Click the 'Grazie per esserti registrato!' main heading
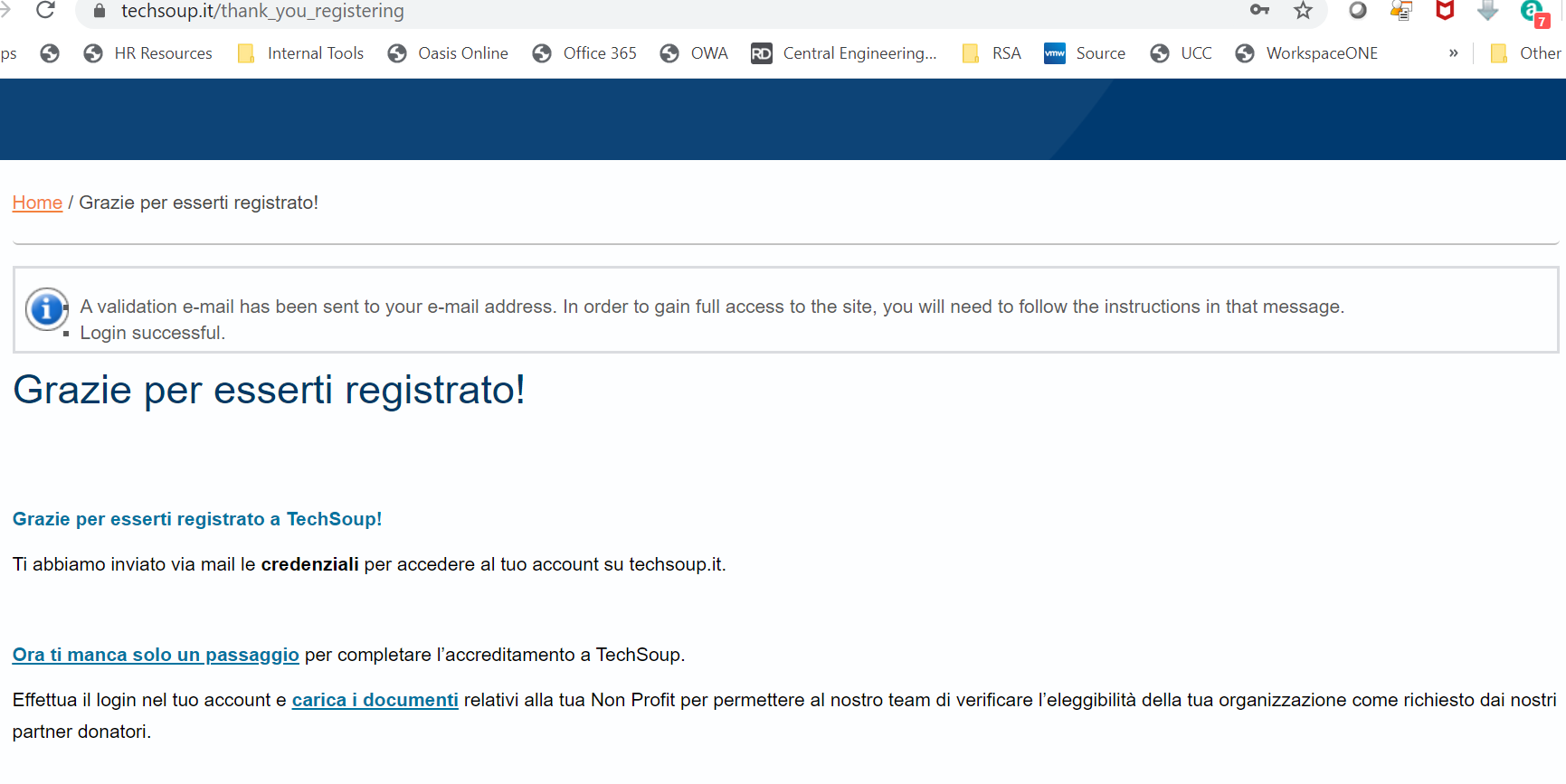1566x784 pixels. pyautogui.click(x=269, y=391)
